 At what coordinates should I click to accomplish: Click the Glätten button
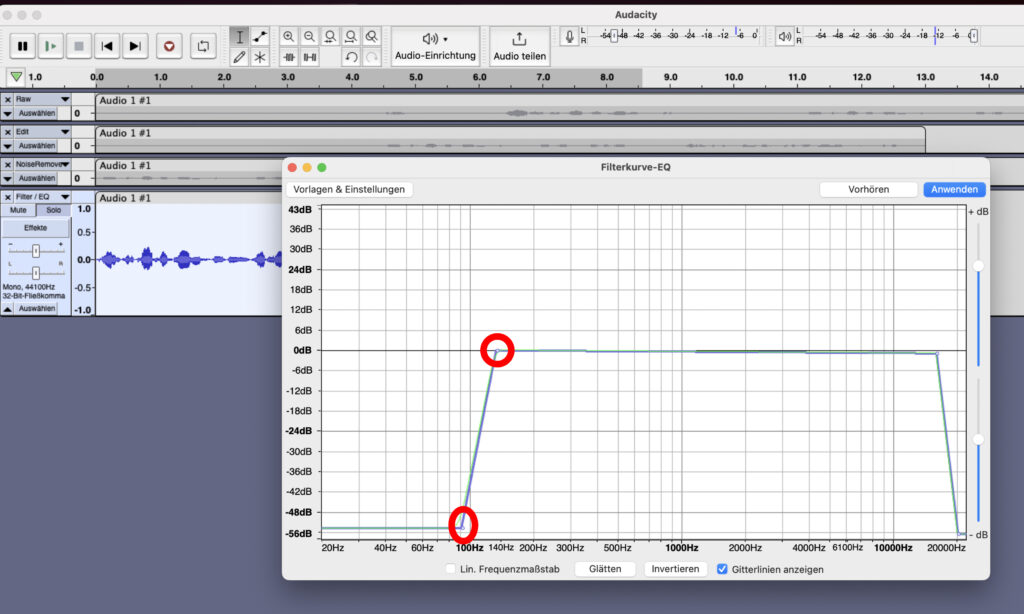[x=605, y=569]
